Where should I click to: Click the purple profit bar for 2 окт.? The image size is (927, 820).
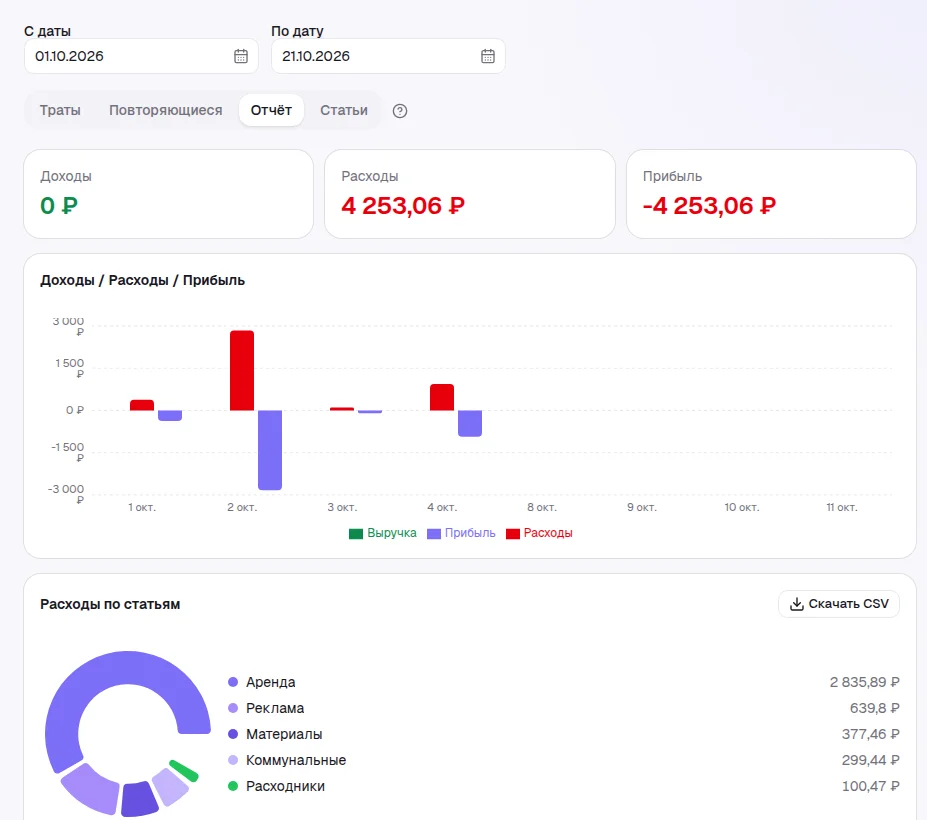coord(270,450)
